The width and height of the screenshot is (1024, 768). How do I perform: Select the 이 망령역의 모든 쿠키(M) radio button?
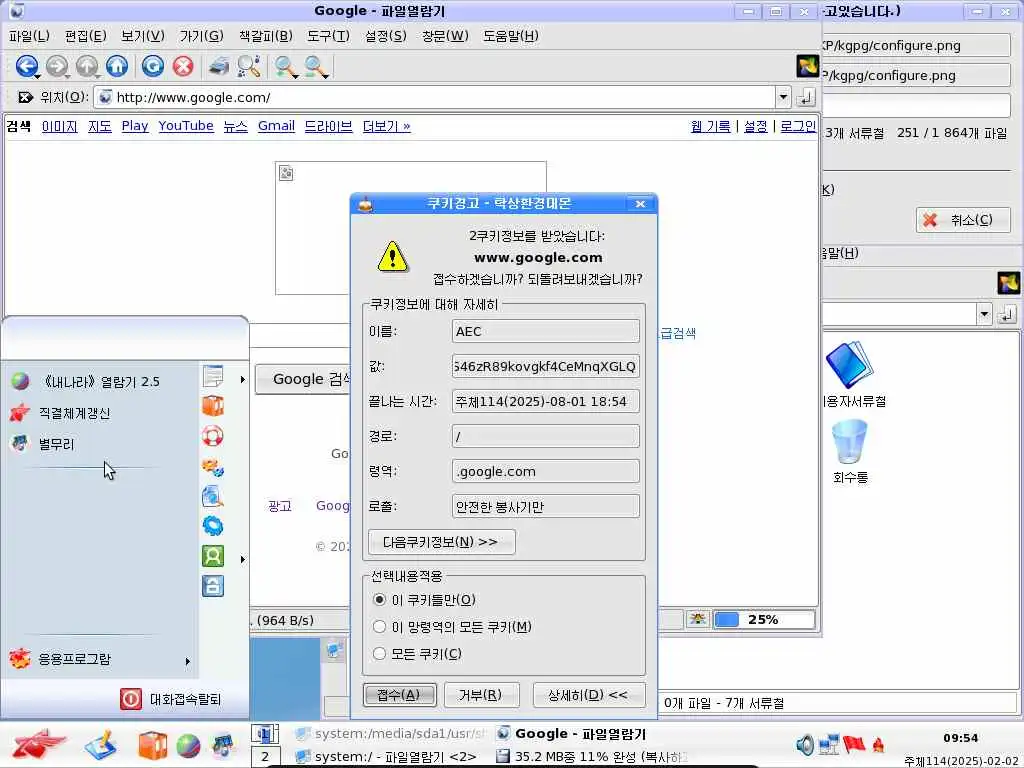point(379,627)
